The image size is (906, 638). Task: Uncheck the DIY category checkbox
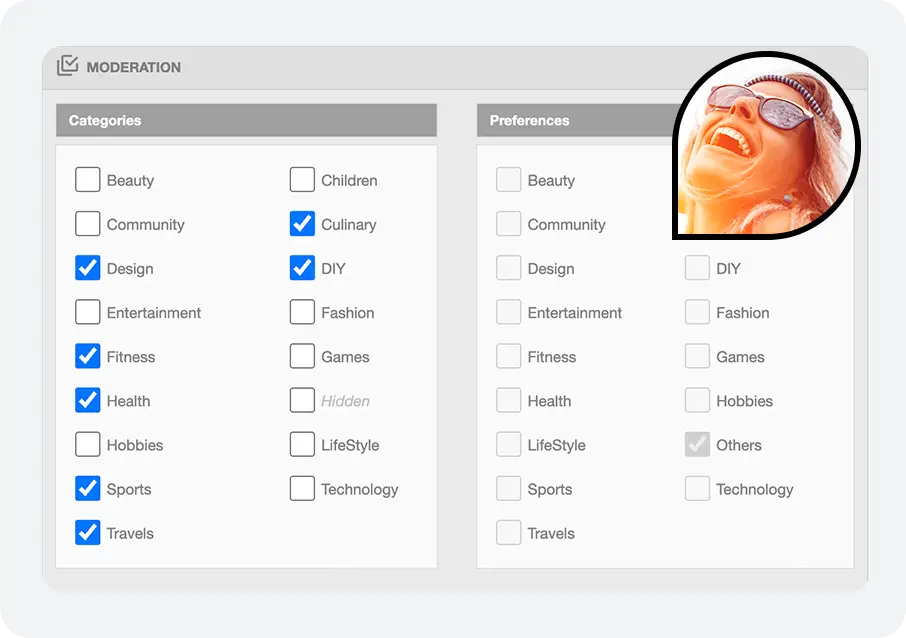click(302, 268)
